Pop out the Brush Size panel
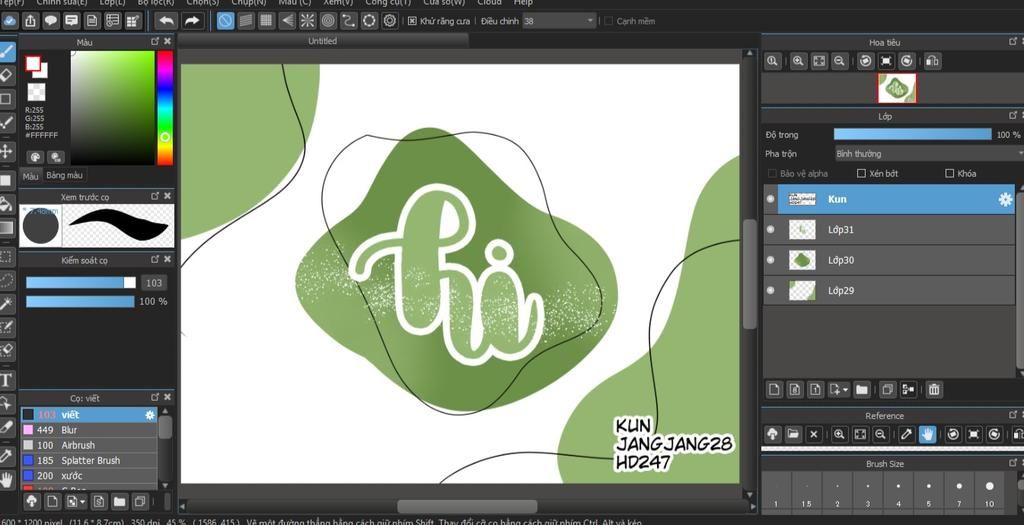 (x=1013, y=463)
